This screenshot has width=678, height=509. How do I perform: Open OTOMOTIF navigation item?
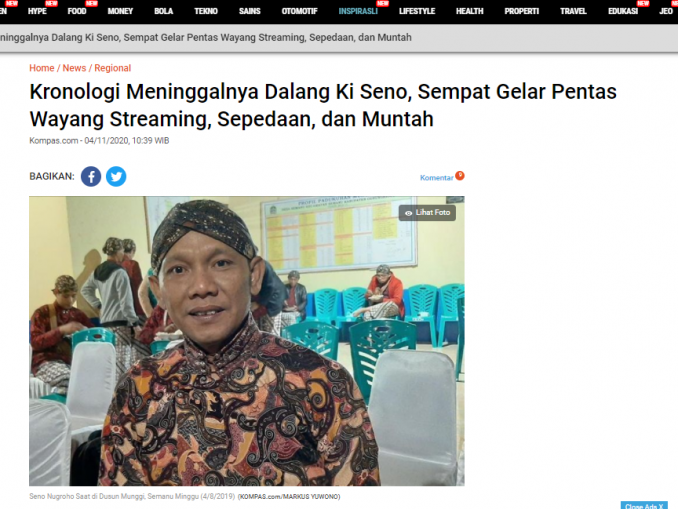(299, 11)
